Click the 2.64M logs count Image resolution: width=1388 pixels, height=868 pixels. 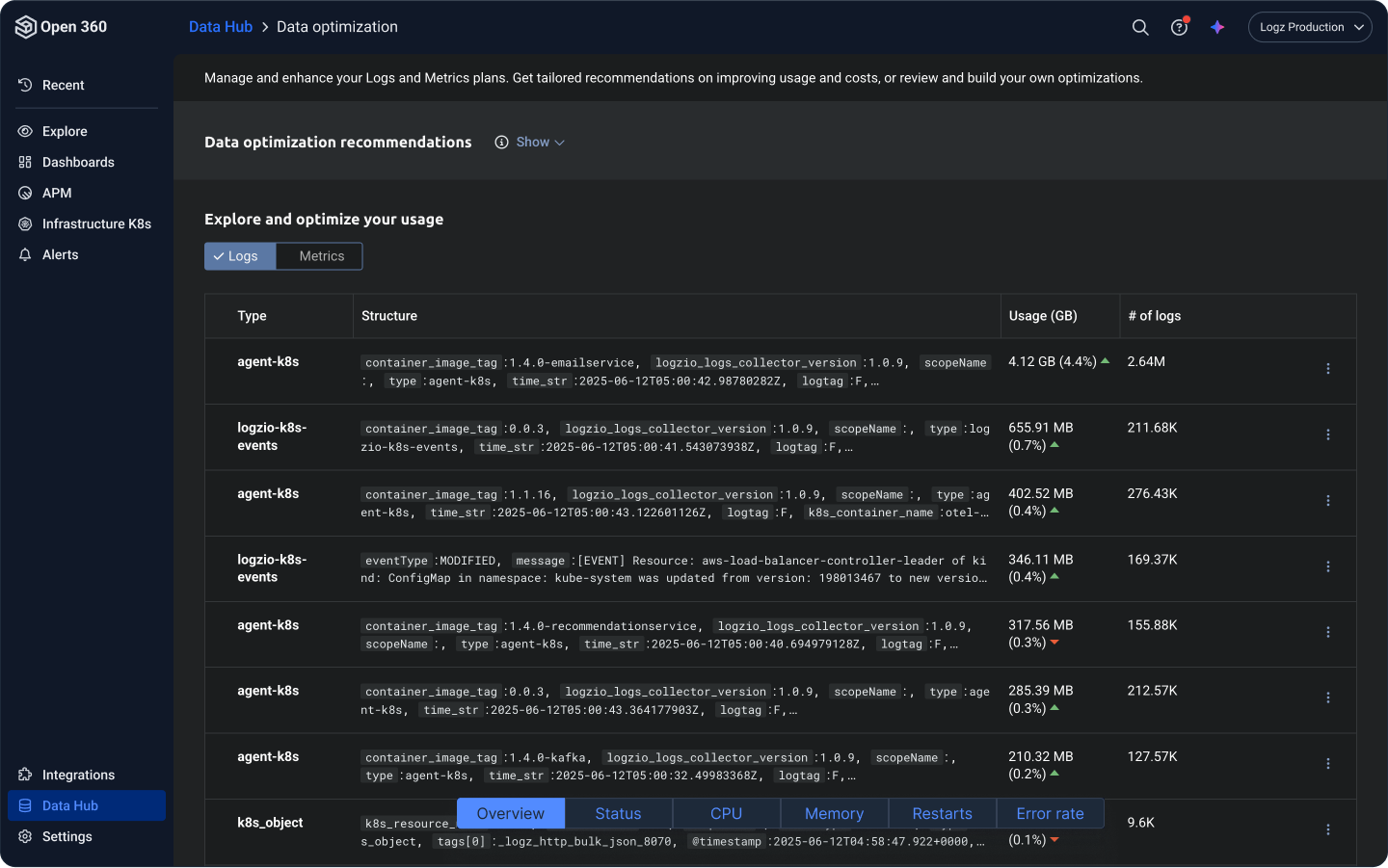pyautogui.click(x=1146, y=361)
